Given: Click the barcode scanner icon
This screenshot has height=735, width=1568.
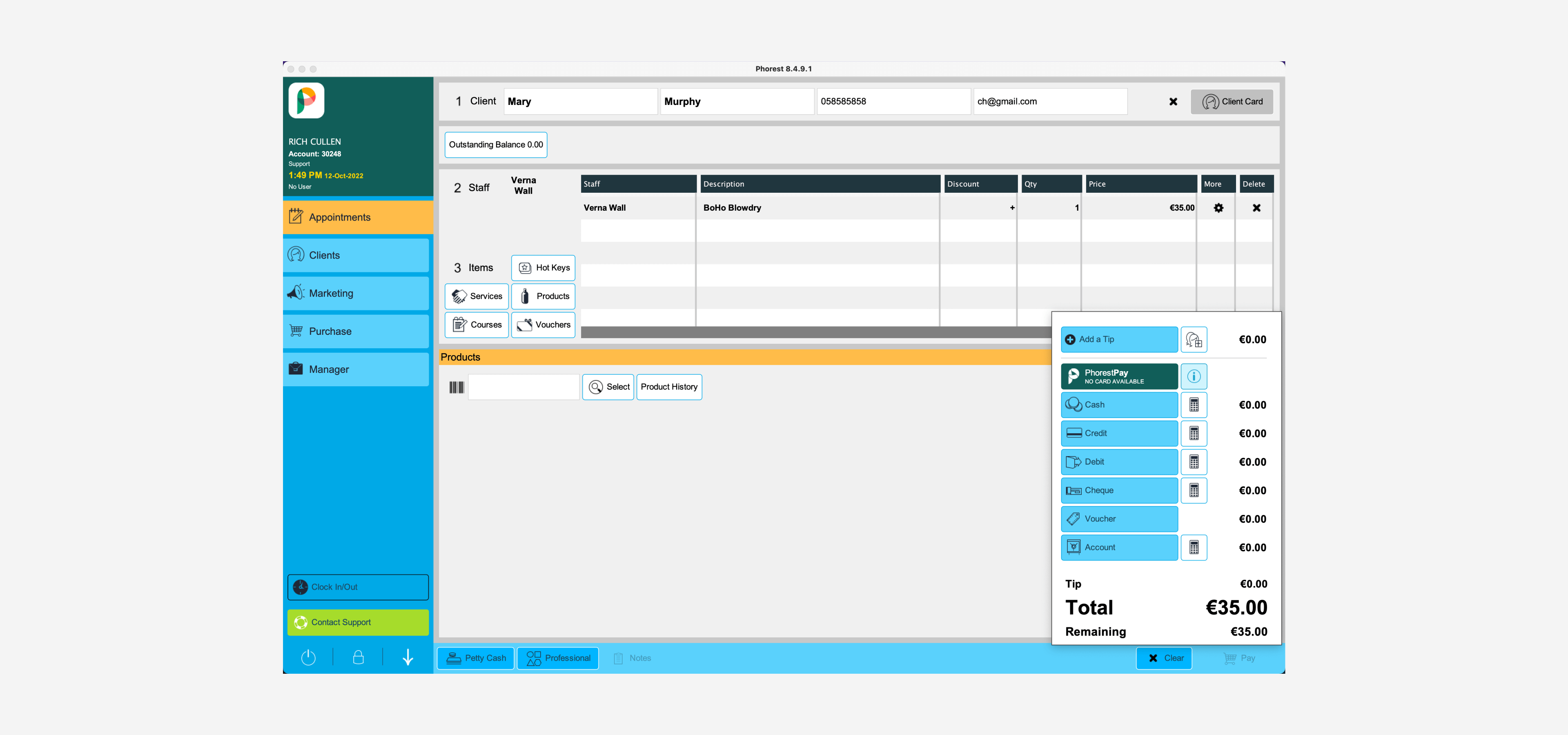Looking at the screenshot, I should point(457,388).
